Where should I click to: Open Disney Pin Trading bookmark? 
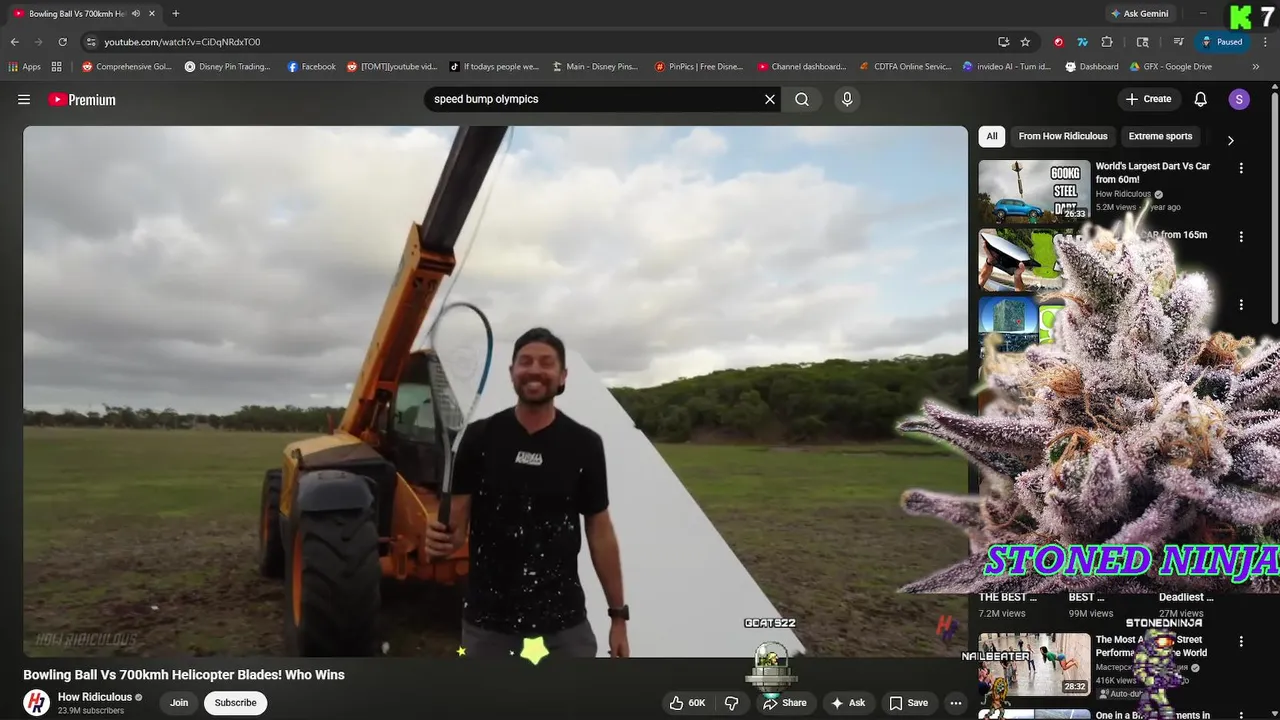point(228,67)
